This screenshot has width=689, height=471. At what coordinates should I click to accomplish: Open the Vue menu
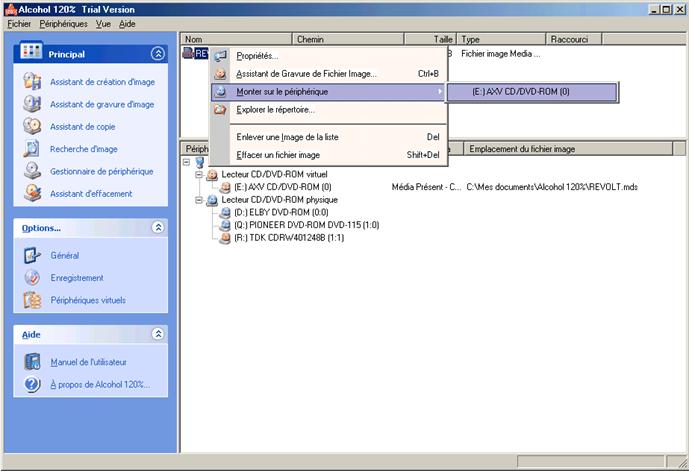click(x=103, y=24)
